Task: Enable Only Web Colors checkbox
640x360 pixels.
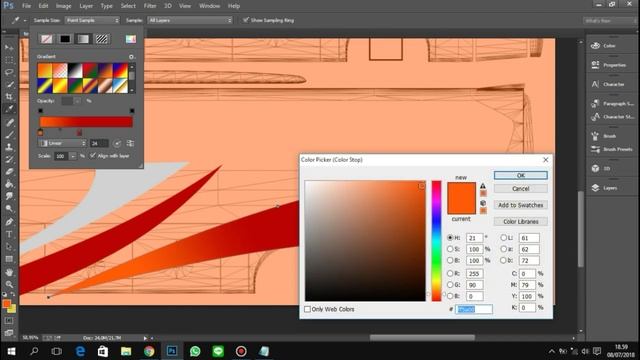Action: [x=307, y=309]
